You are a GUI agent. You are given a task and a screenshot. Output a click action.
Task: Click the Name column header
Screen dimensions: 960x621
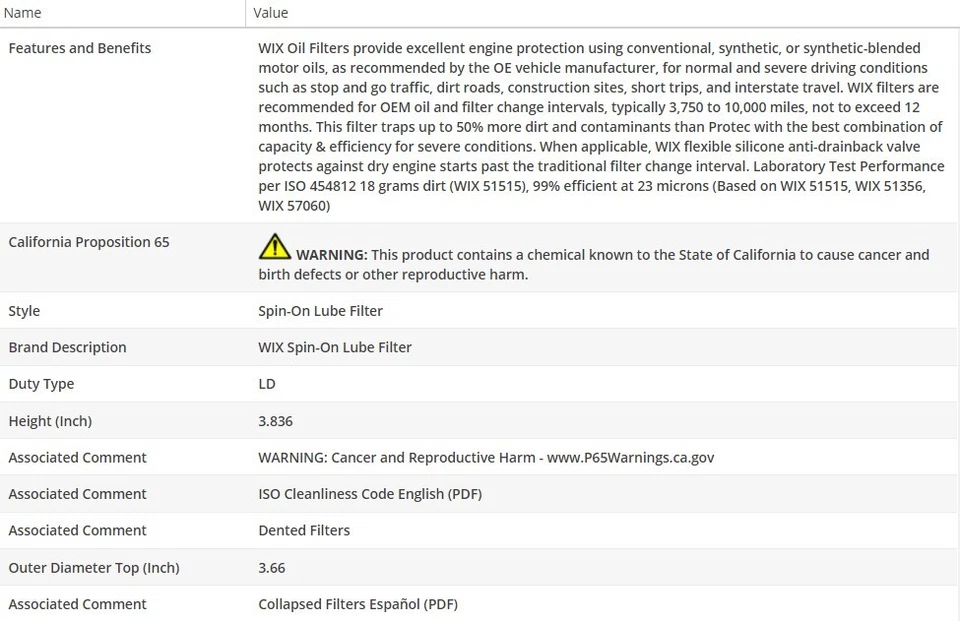[22, 13]
